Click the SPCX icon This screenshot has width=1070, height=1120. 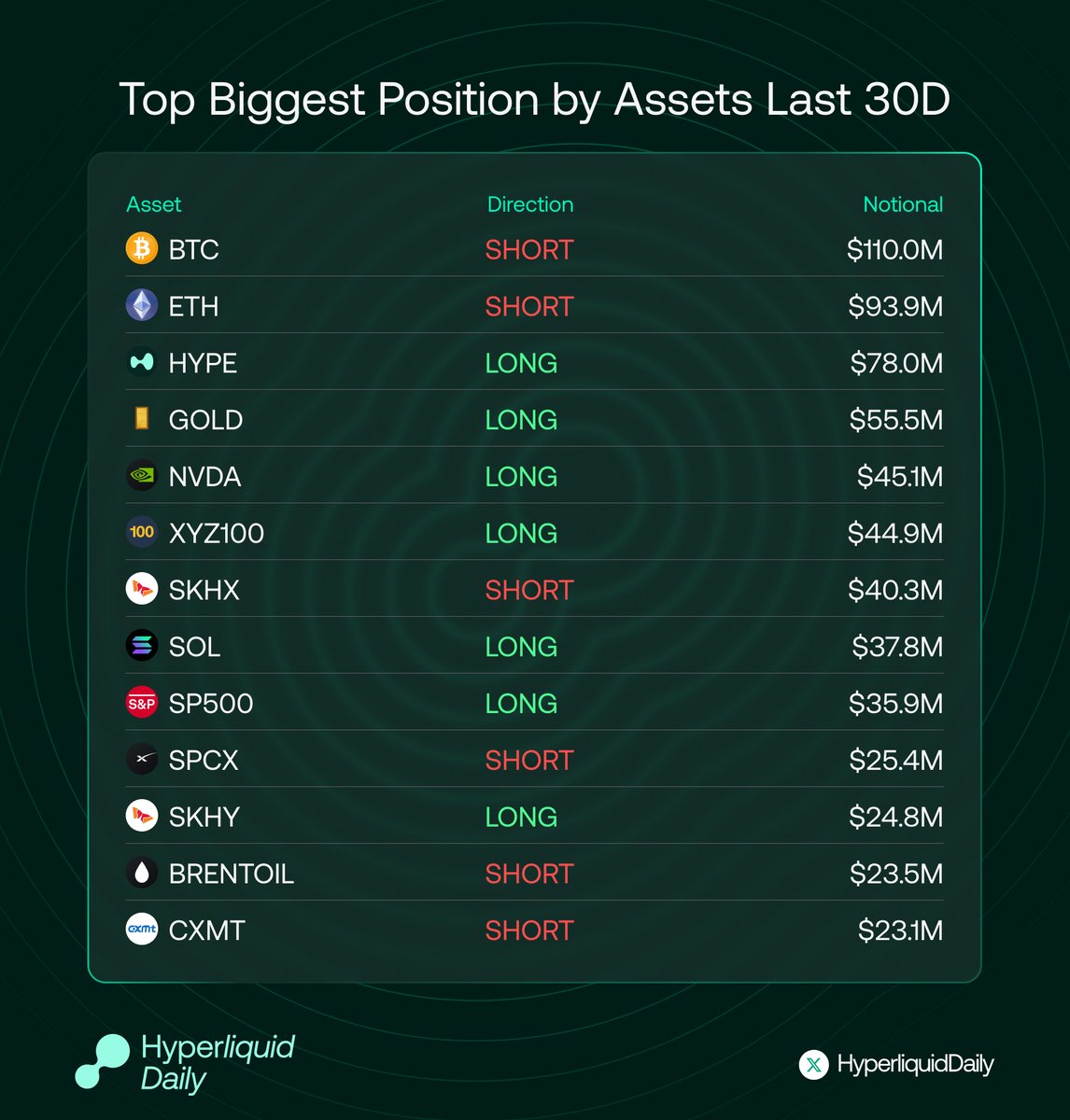(x=142, y=760)
